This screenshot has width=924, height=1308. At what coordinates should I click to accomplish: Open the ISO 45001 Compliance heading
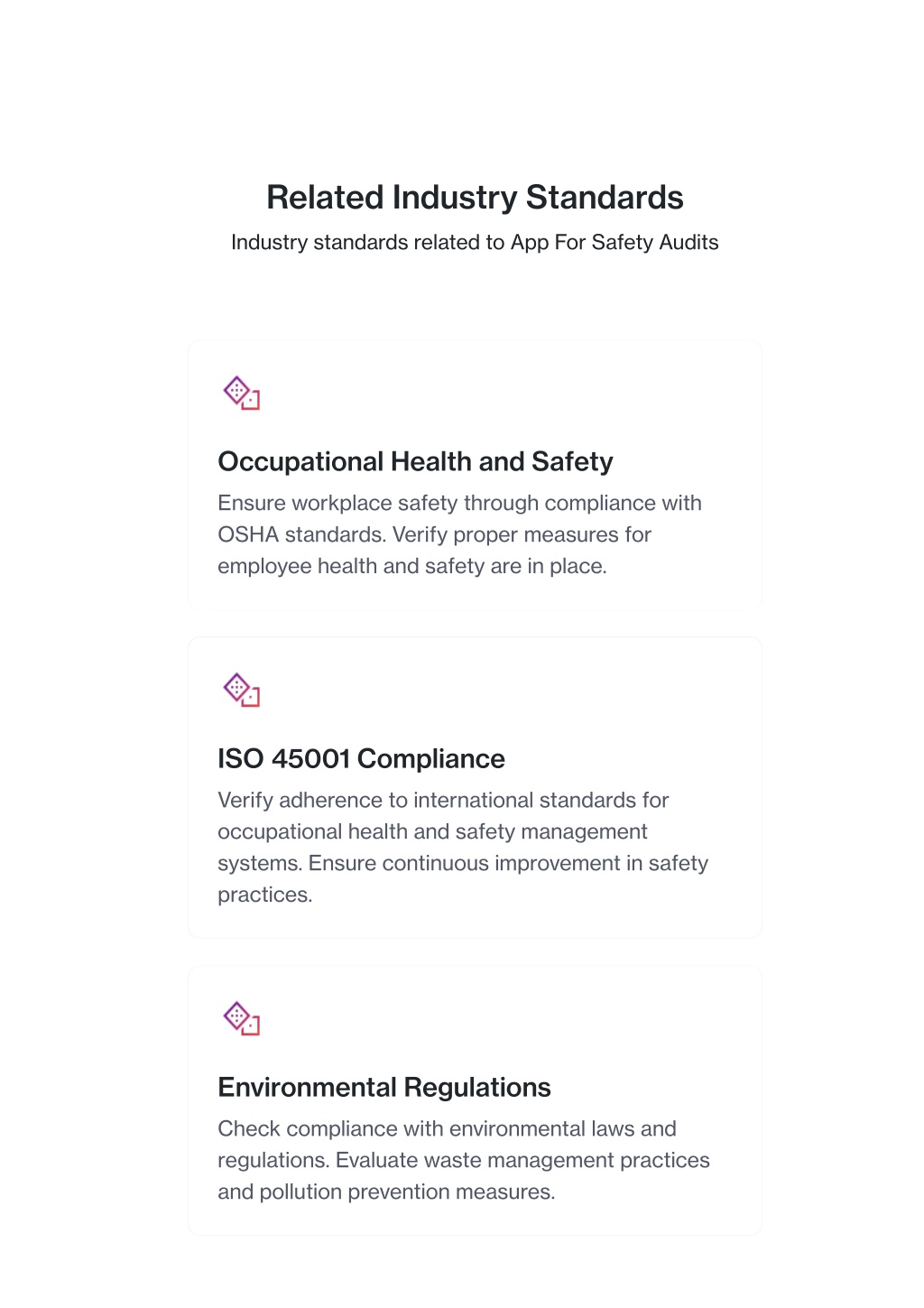pyautogui.click(x=361, y=758)
